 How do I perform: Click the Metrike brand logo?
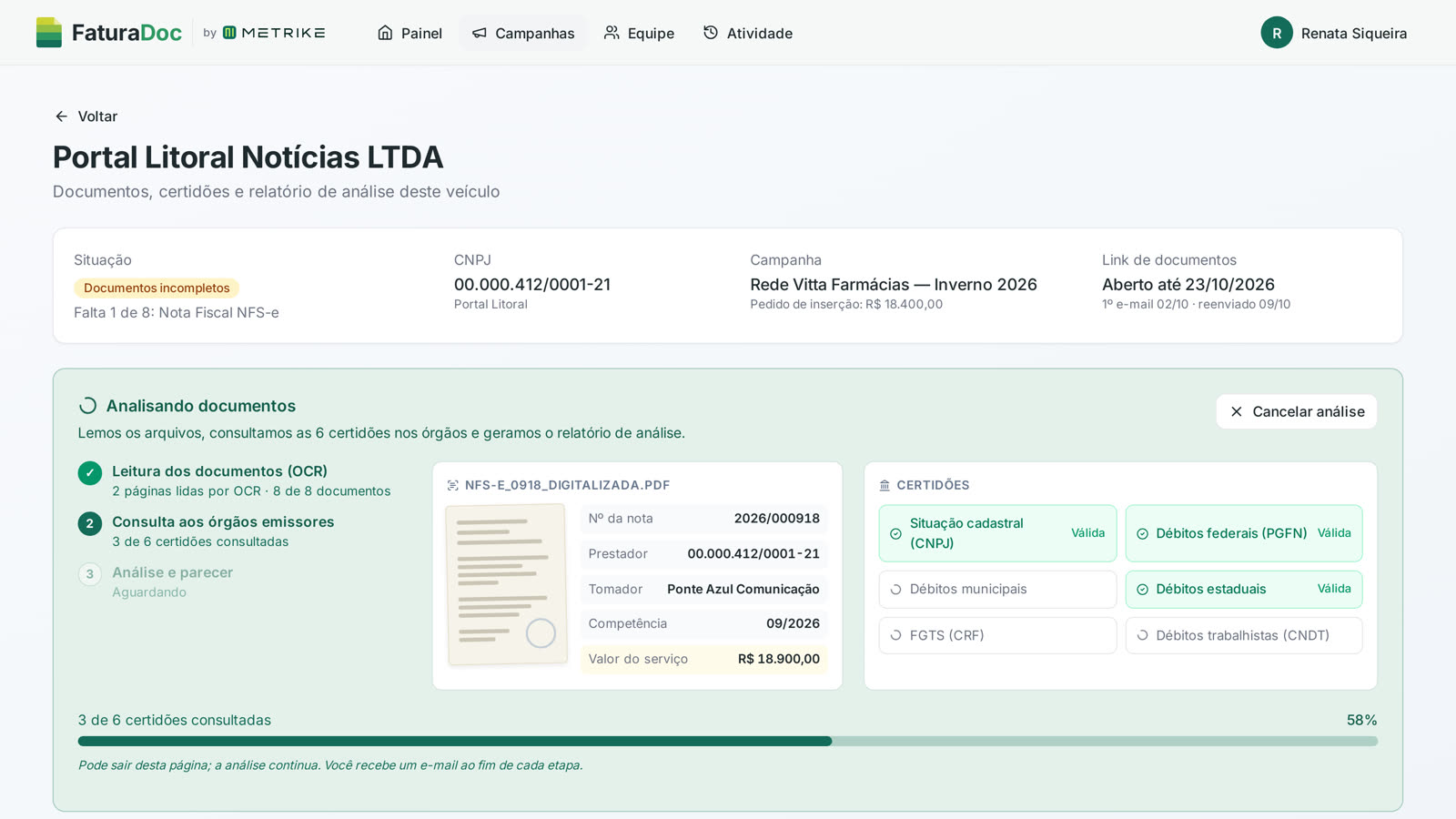click(x=274, y=33)
